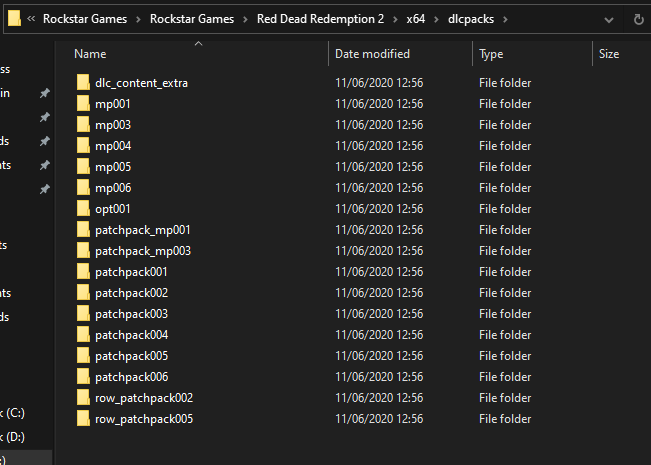The image size is (651, 465).
Task: Click the (D:) drive in navigation pane
Action: (12, 437)
